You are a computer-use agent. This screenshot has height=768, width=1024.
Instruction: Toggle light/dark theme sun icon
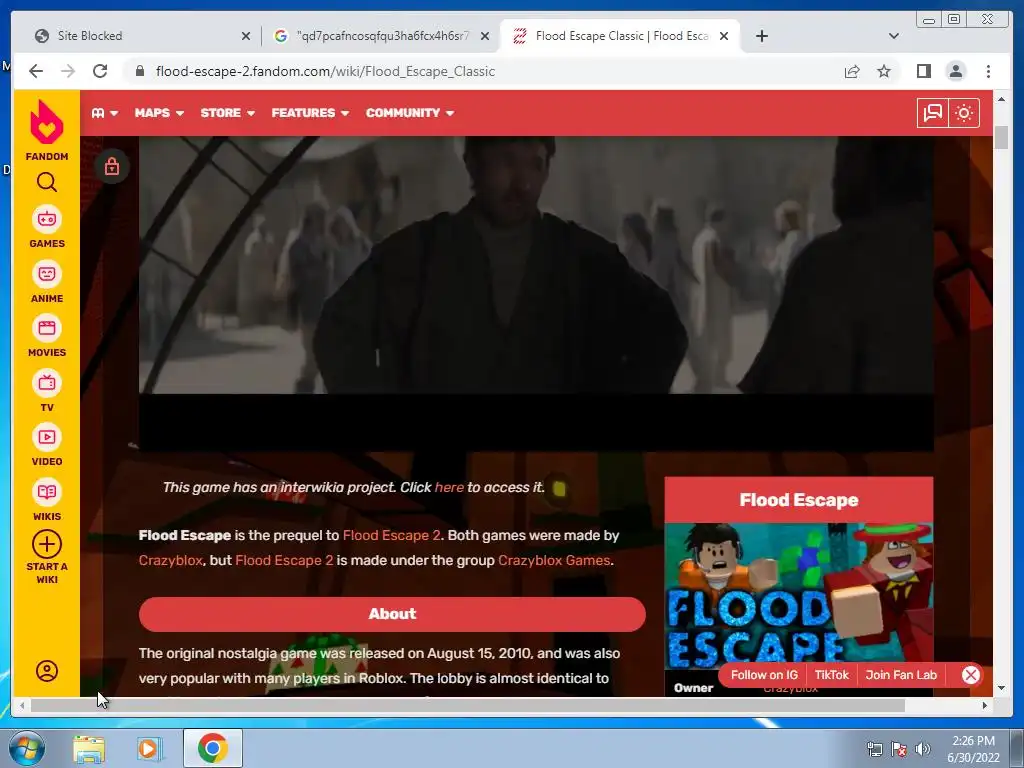pos(964,113)
